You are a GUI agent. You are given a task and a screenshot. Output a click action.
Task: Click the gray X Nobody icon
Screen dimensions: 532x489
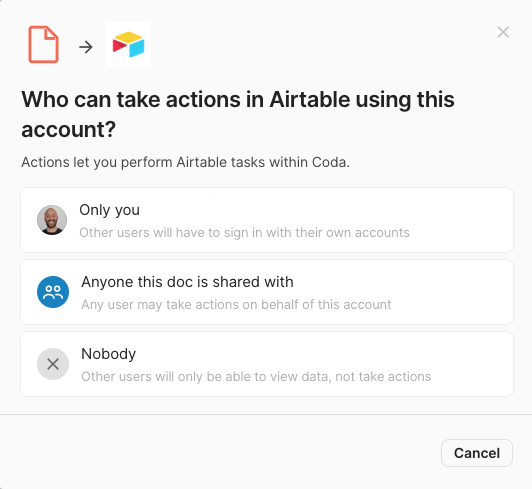pyautogui.click(x=53, y=364)
